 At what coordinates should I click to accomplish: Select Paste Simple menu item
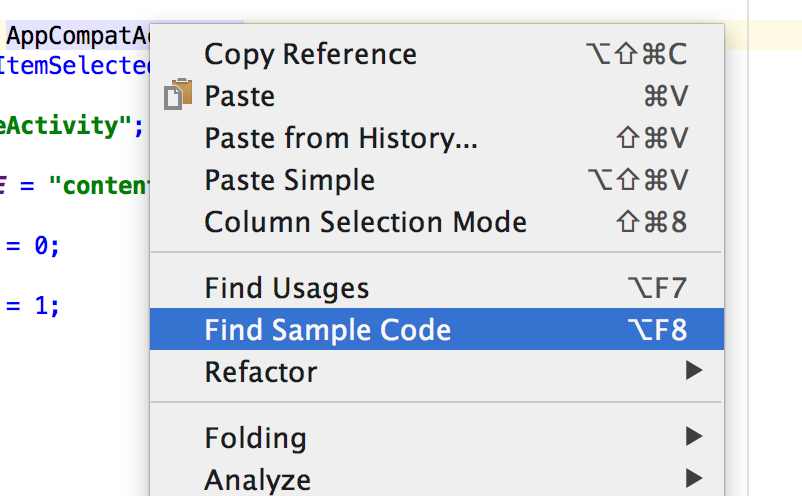[x=437, y=179]
